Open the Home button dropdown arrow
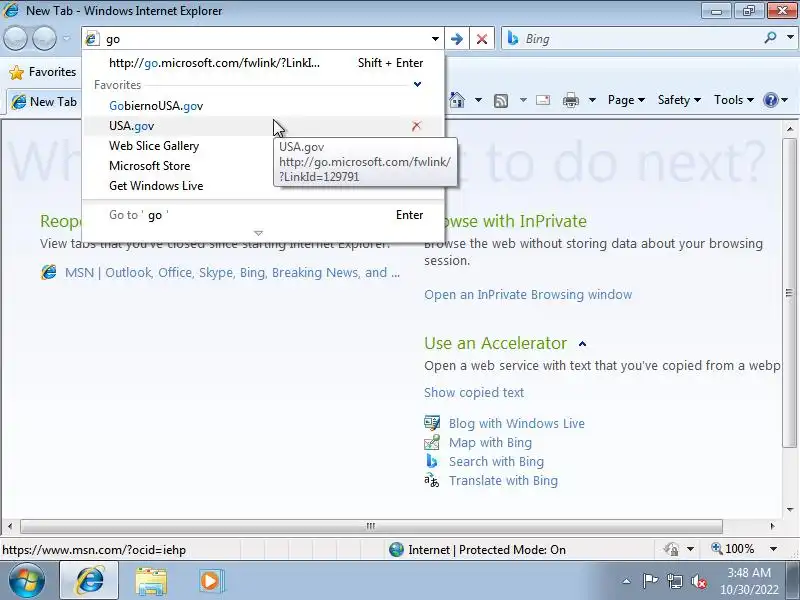The height and width of the screenshot is (600, 800). click(x=478, y=100)
